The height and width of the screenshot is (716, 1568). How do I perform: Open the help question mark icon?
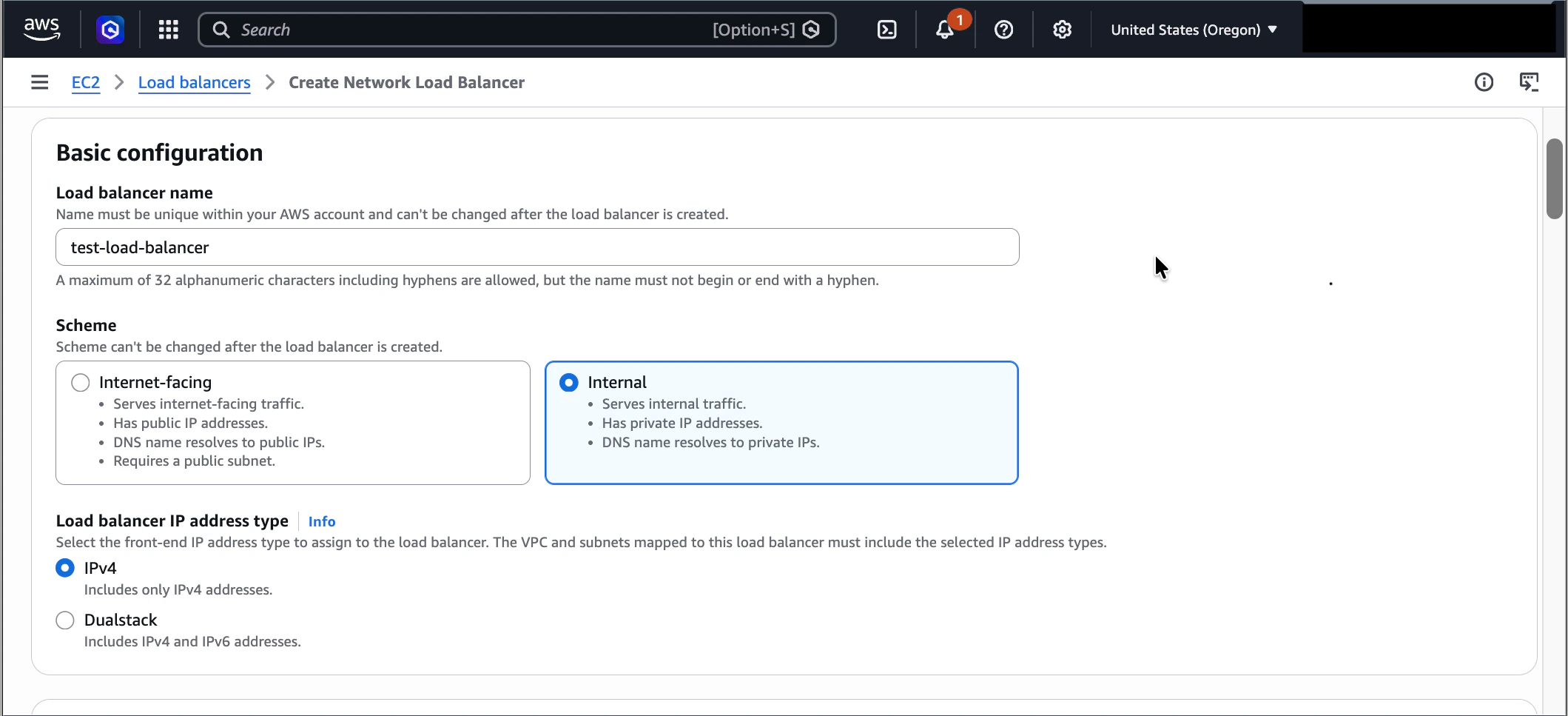tap(1003, 30)
